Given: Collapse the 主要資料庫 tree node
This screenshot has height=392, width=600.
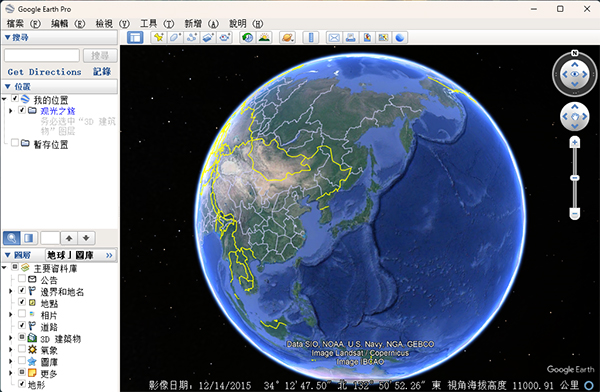Looking at the screenshot, I should [x=4, y=267].
